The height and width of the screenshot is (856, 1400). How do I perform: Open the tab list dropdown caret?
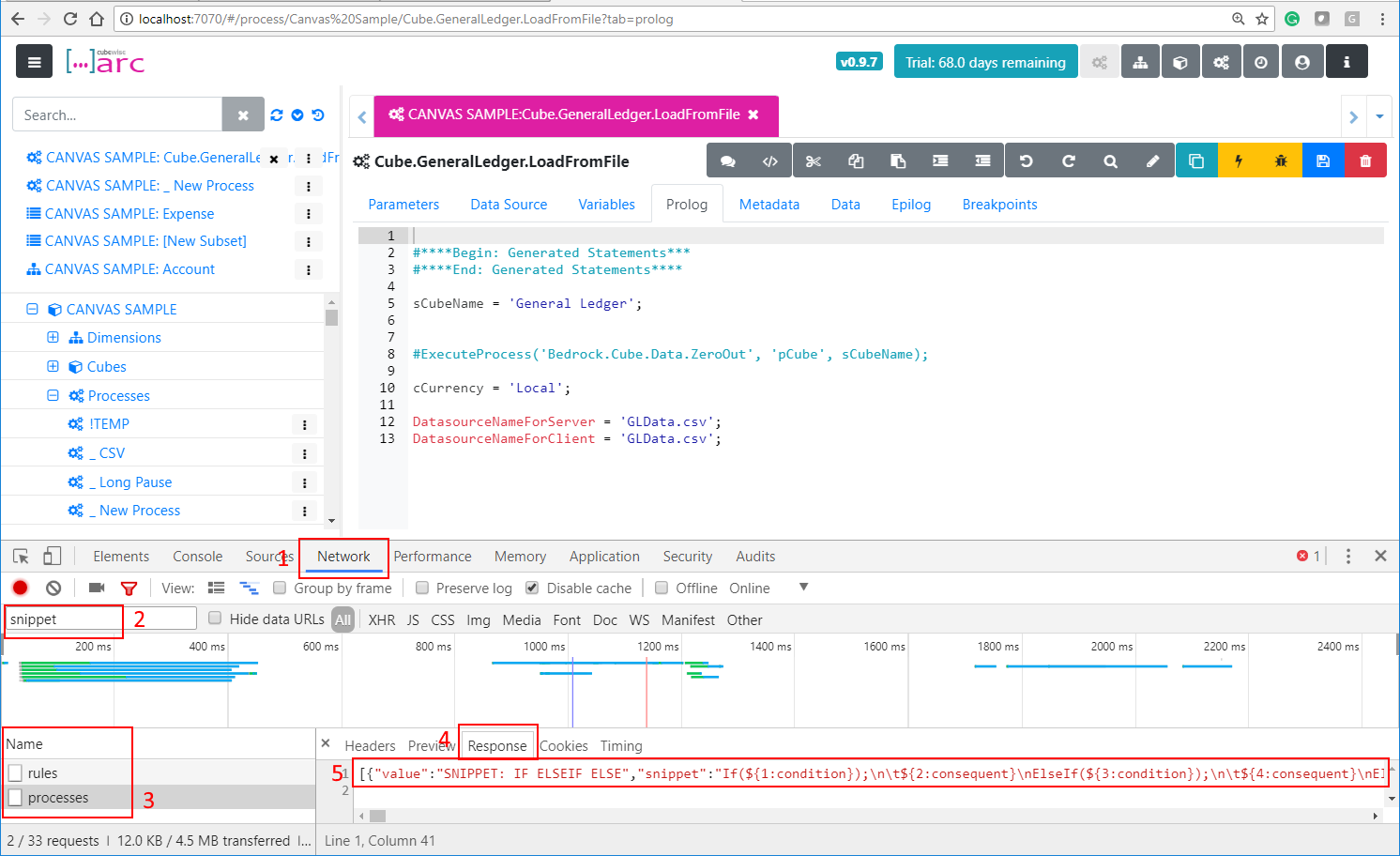pos(1379,116)
